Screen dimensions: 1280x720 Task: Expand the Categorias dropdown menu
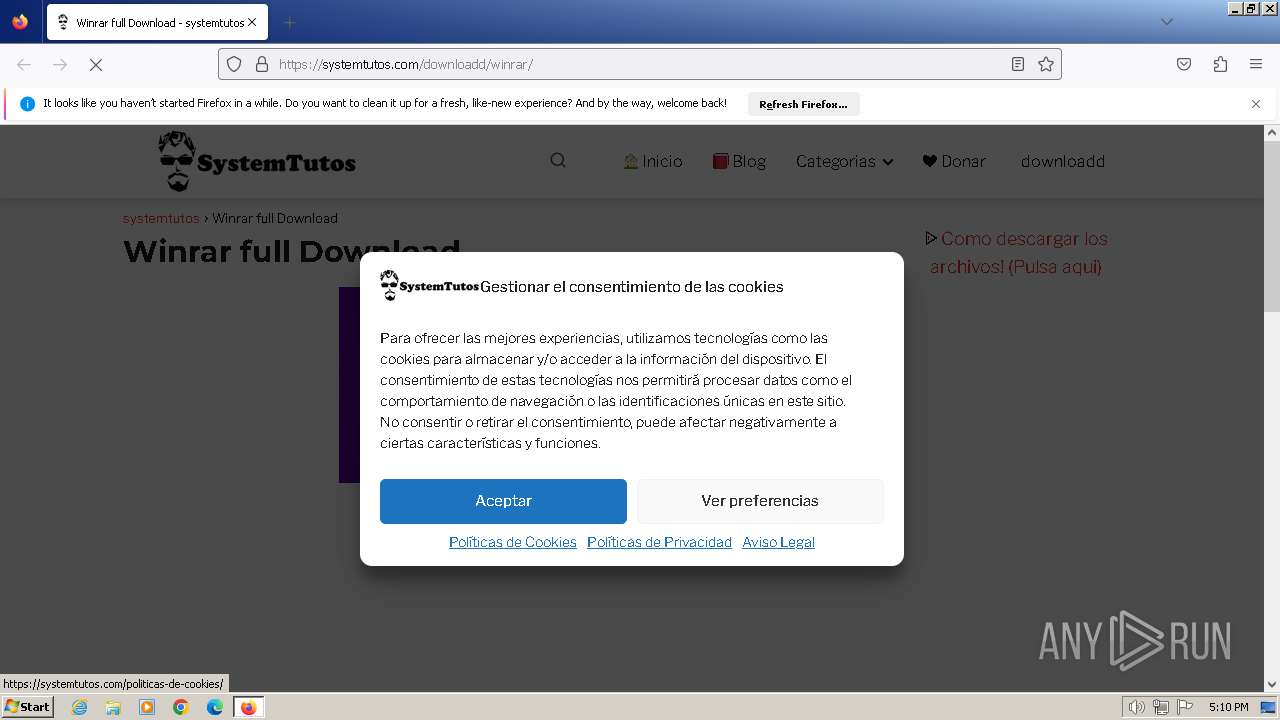[x=844, y=161]
